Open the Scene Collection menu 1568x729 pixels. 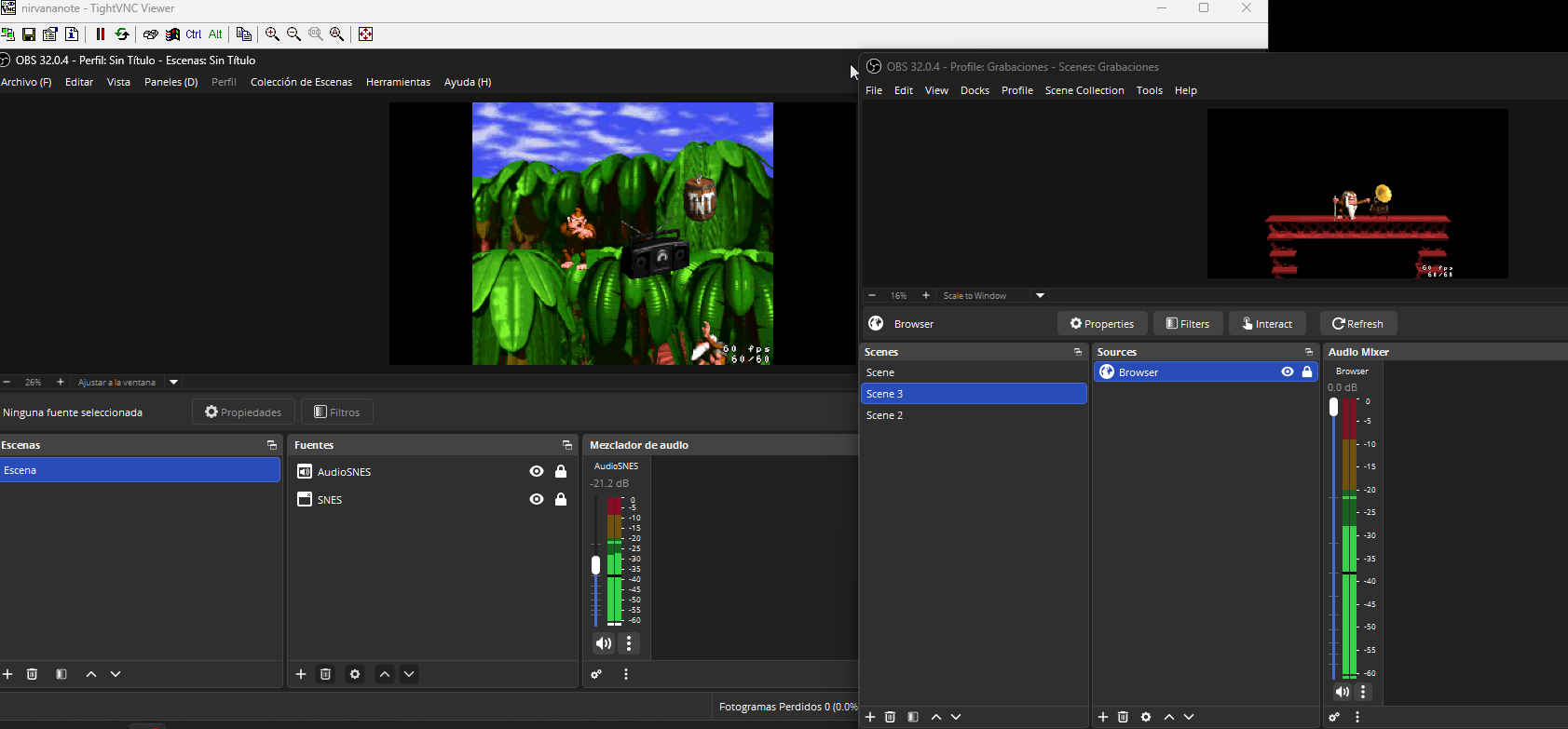pos(1084,90)
